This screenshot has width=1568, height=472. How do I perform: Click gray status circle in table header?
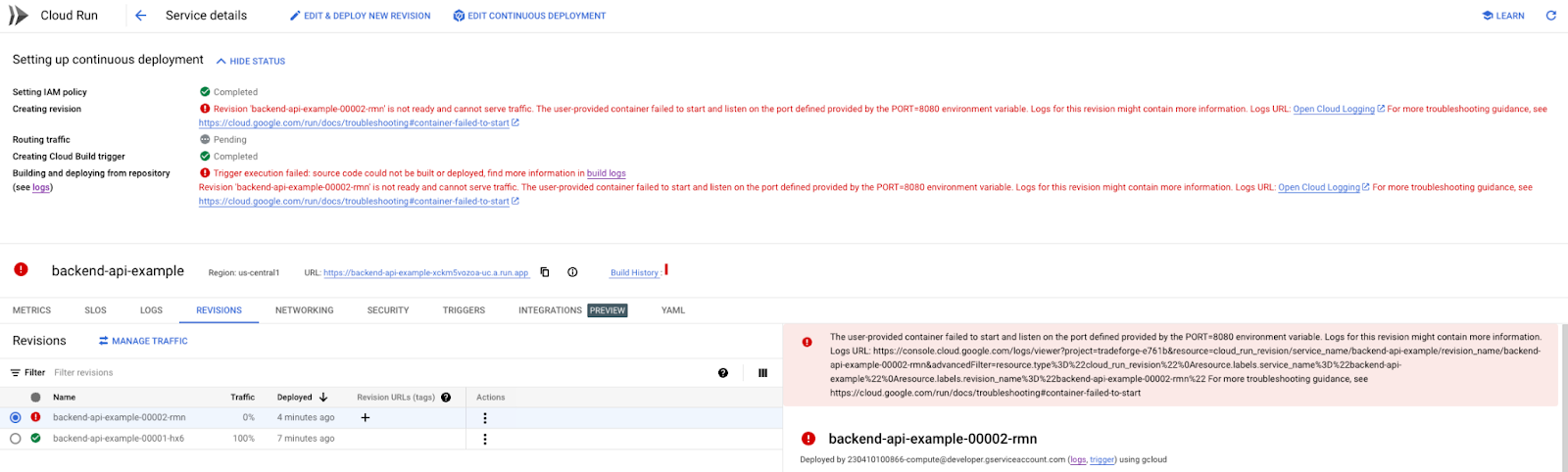pyautogui.click(x=36, y=398)
